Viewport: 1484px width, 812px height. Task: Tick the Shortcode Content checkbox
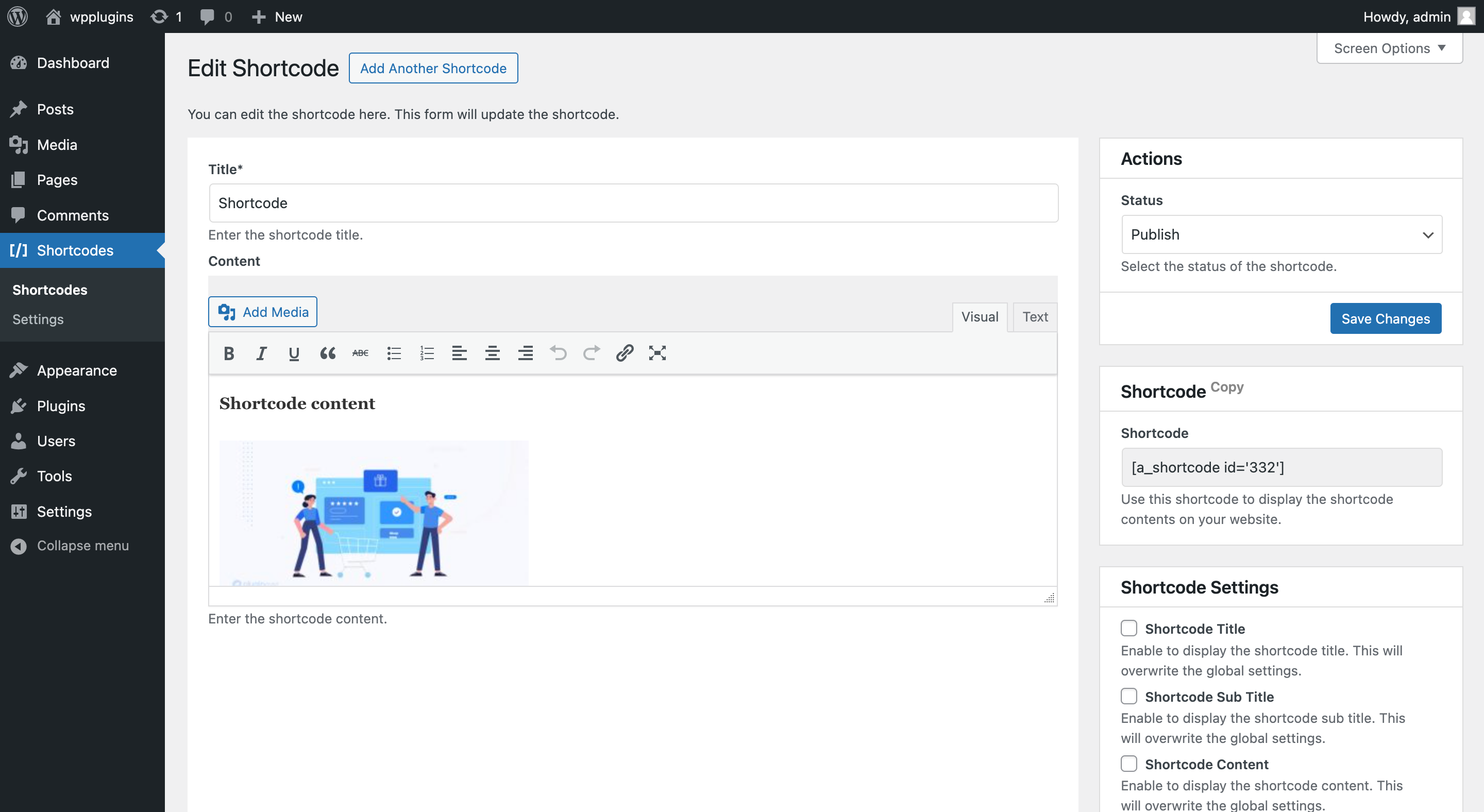[1128, 763]
